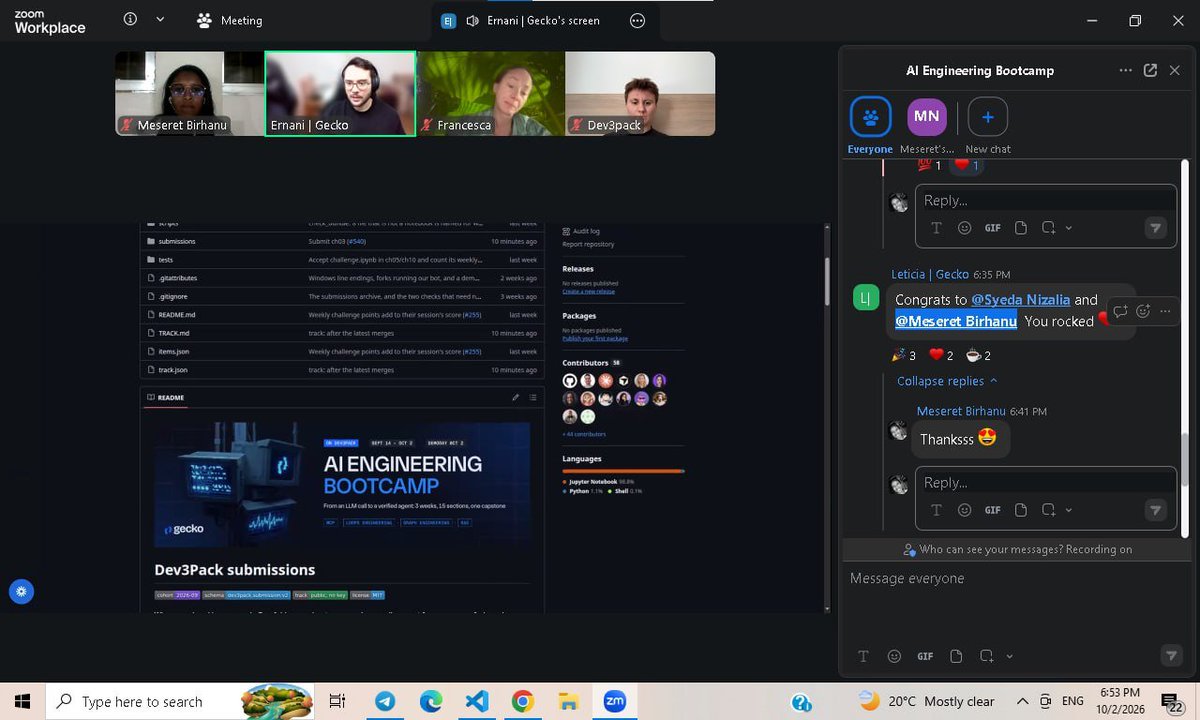Open Google Chrome from the taskbar
The image size is (1200, 720).
(522, 702)
